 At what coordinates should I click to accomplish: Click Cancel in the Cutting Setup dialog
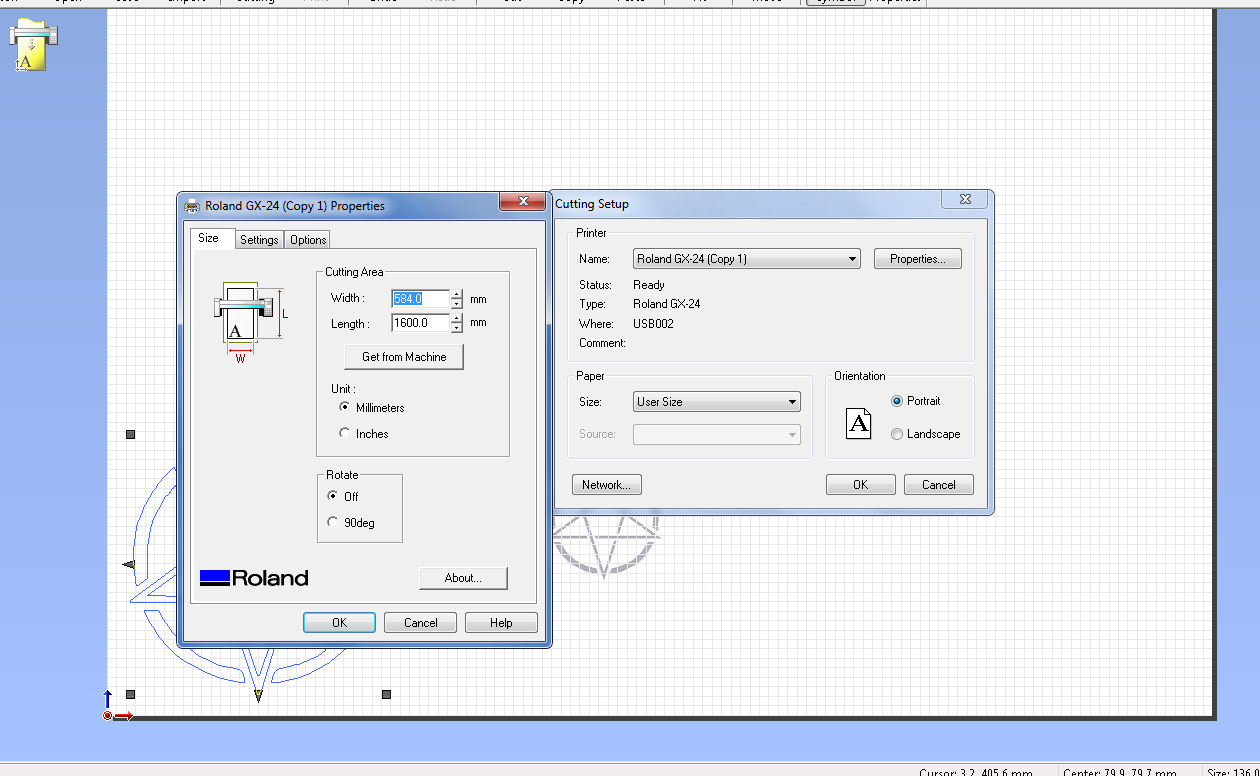(938, 485)
